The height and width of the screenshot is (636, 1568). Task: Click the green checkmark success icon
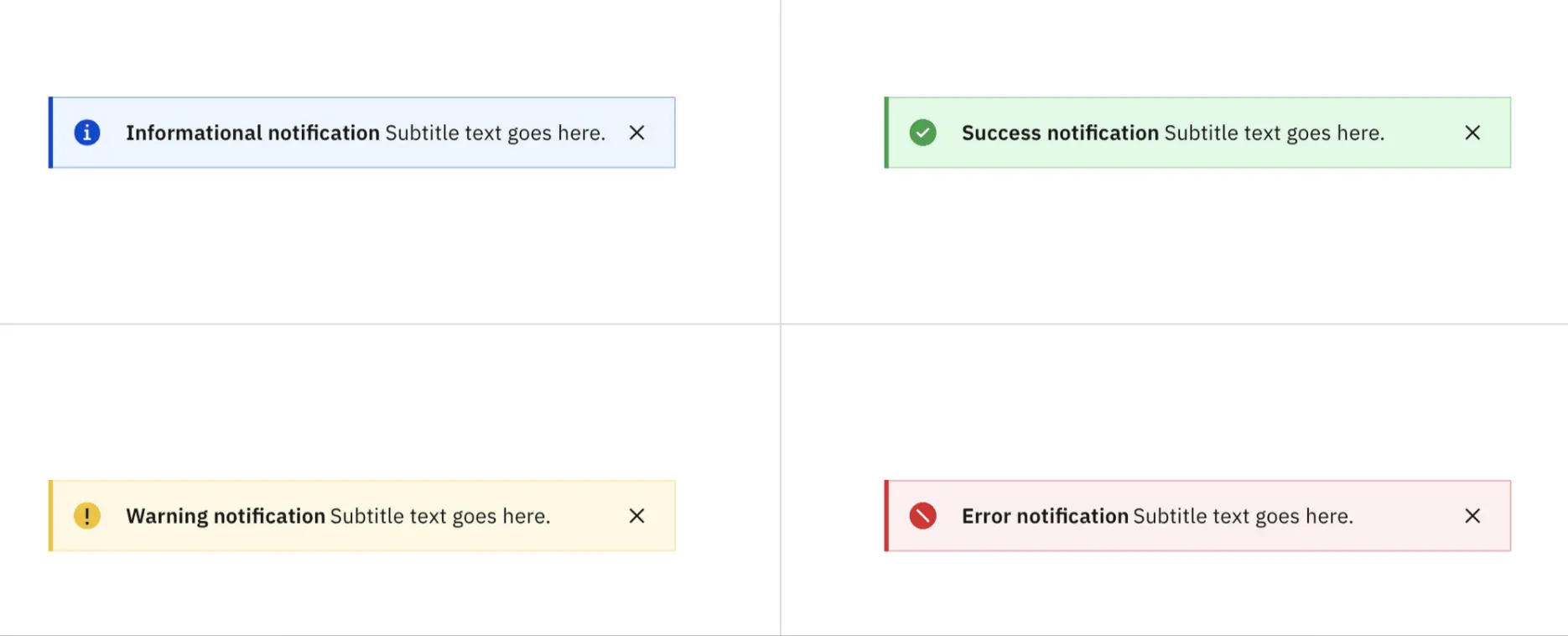click(x=923, y=133)
